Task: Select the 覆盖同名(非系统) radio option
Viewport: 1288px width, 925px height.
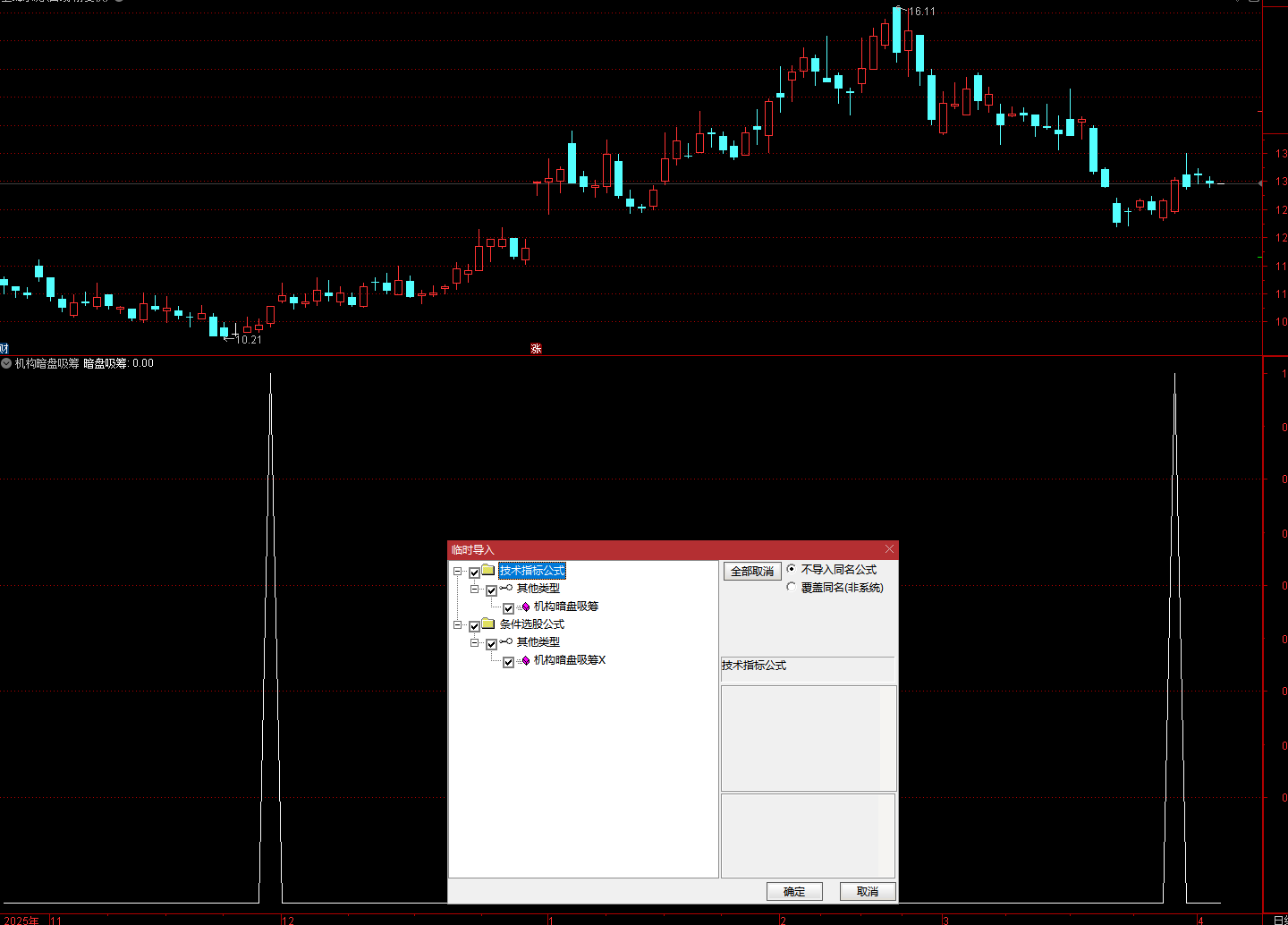Action: tap(791, 588)
